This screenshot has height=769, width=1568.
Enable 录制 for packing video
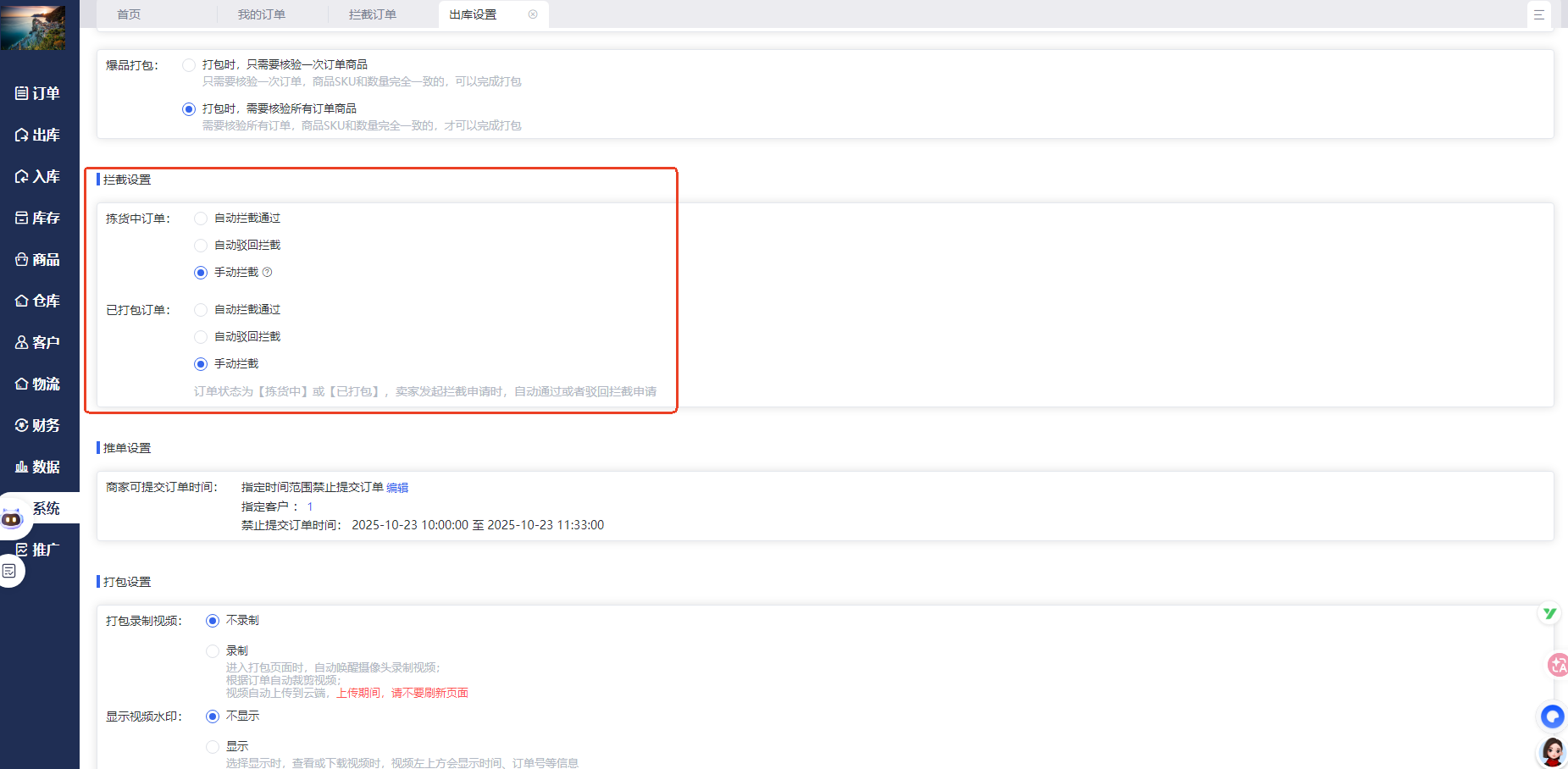click(213, 651)
